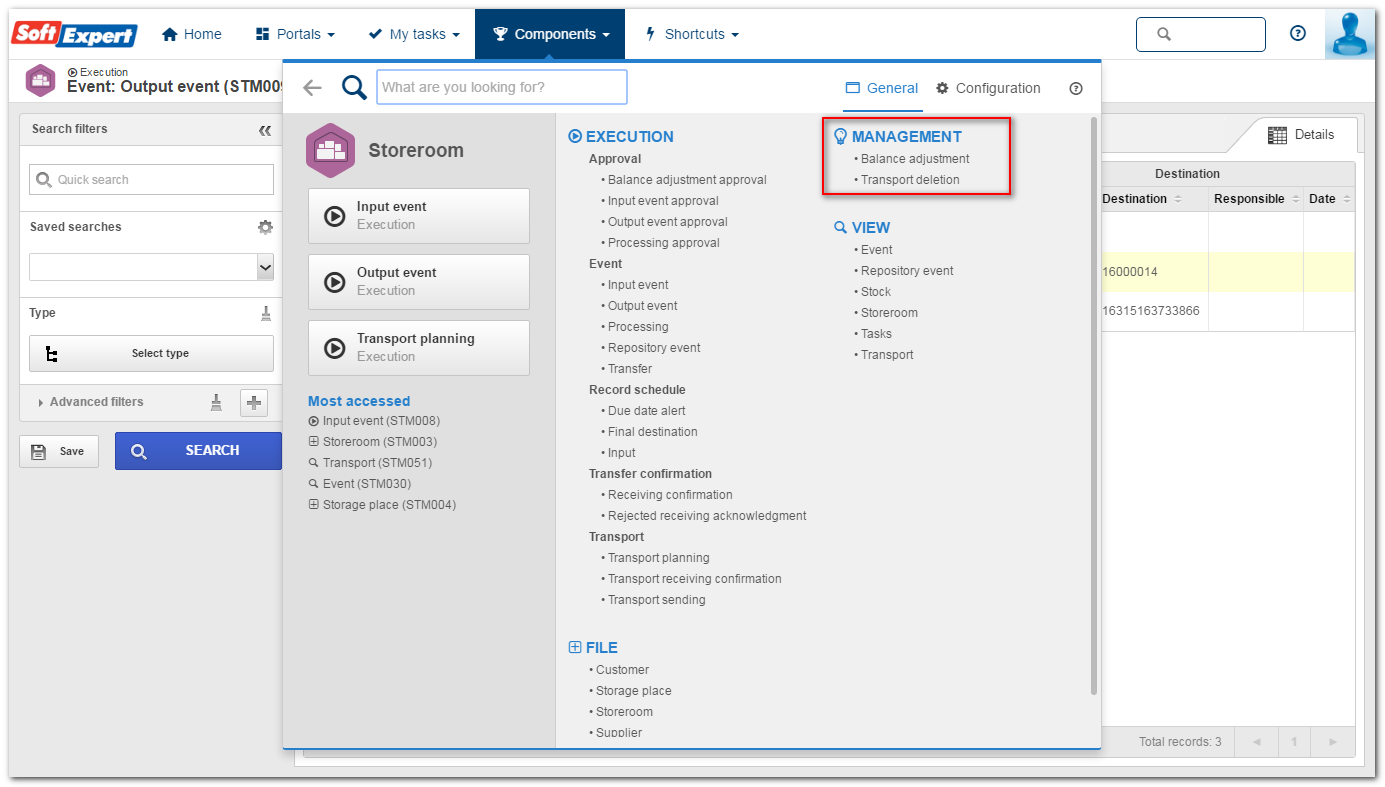Switch to the Configuration tab
The height and width of the screenshot is (787, 1385).
point(988,88)
